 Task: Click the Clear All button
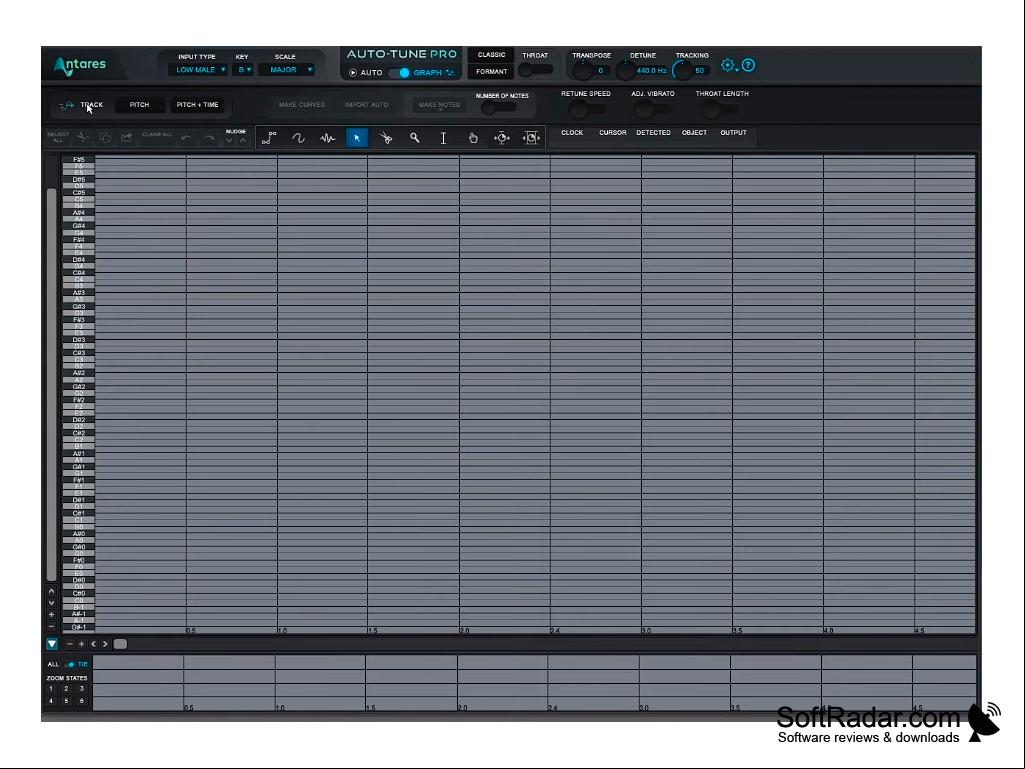point(157,135)
